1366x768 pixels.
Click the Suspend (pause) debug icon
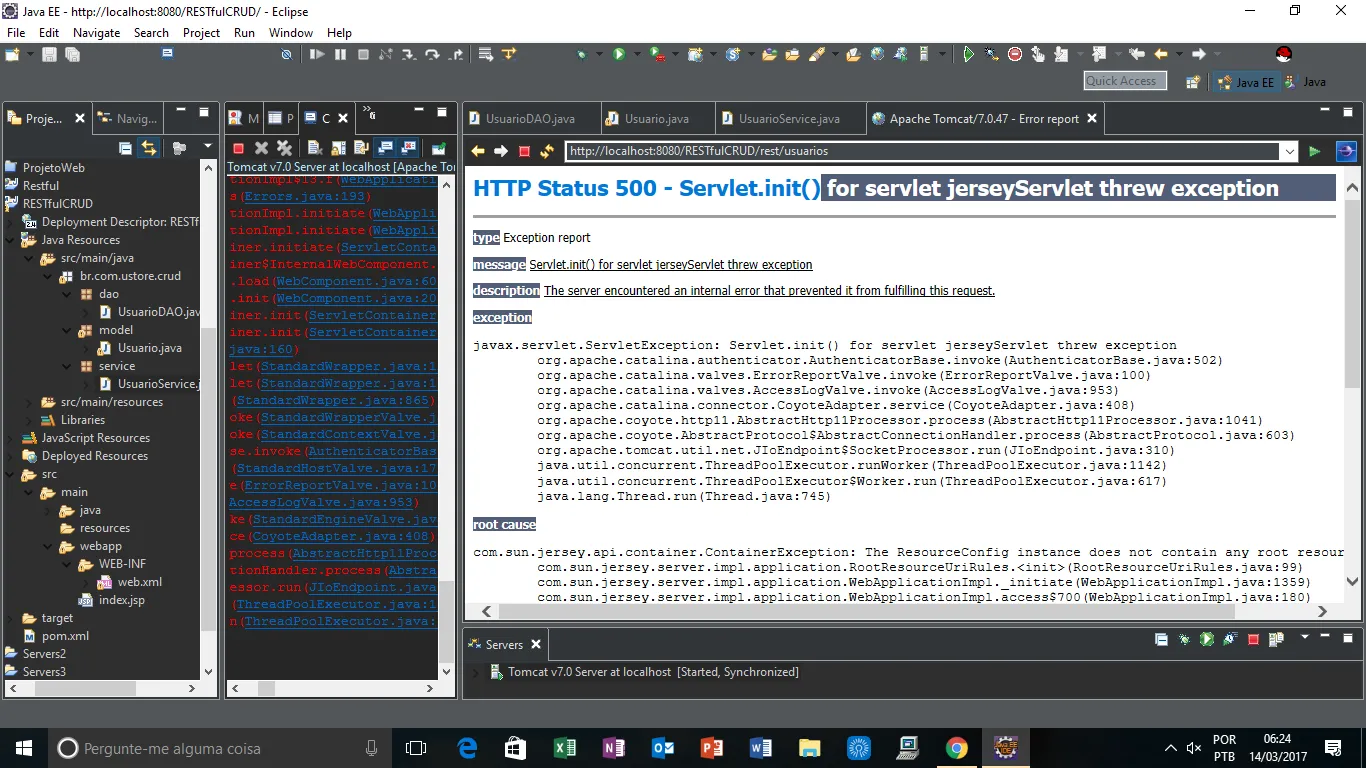click(x=340, y=55)
